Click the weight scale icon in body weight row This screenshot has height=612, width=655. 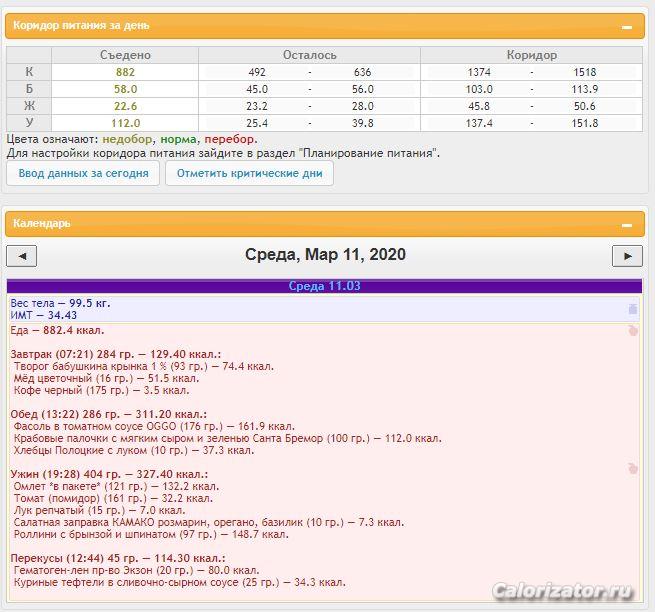pyautogui.click(x=632, y=309)
